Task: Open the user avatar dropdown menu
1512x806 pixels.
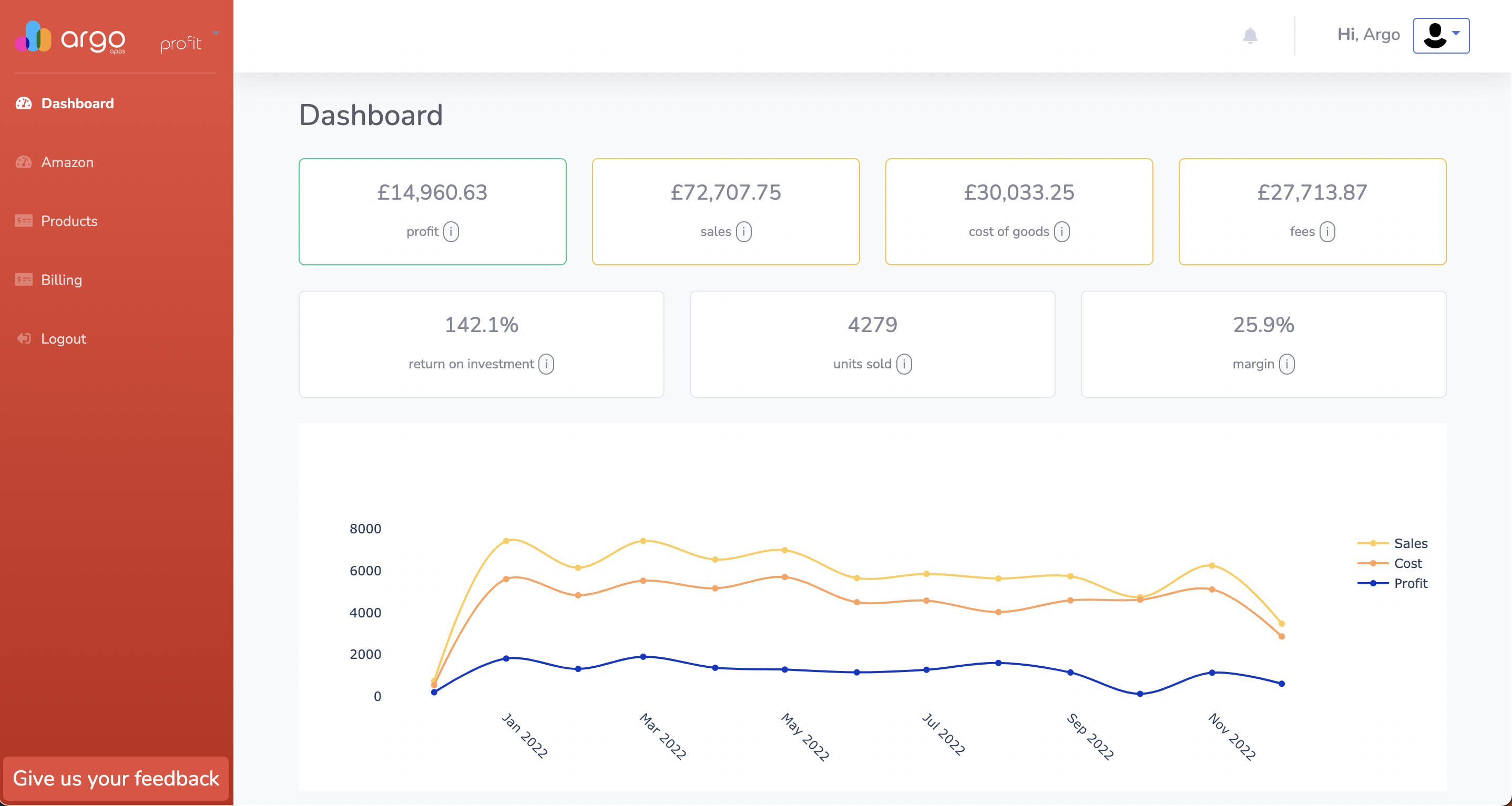Action: coord(1441,36)
